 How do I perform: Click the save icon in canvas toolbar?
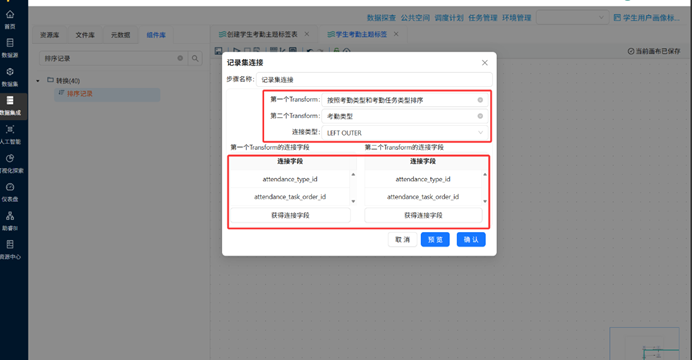point(218,51)
